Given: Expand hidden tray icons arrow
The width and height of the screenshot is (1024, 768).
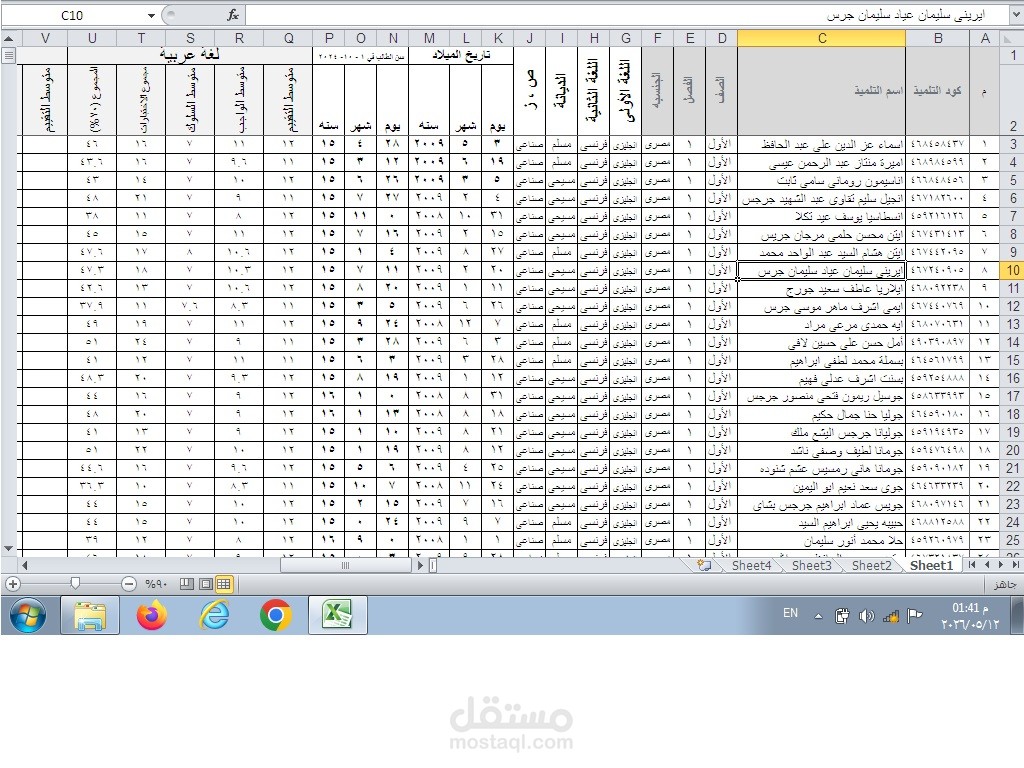Looking at the screenshot, I should pos(818,615).
